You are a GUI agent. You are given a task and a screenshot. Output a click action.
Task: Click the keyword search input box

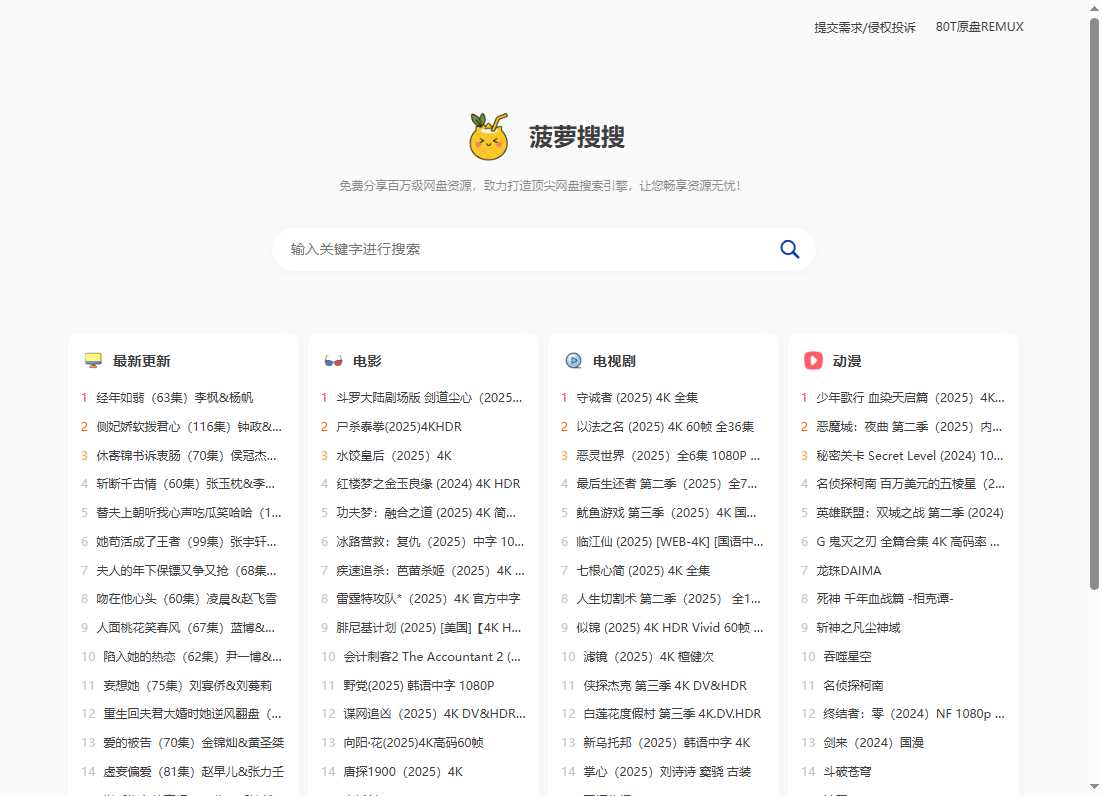500,248
